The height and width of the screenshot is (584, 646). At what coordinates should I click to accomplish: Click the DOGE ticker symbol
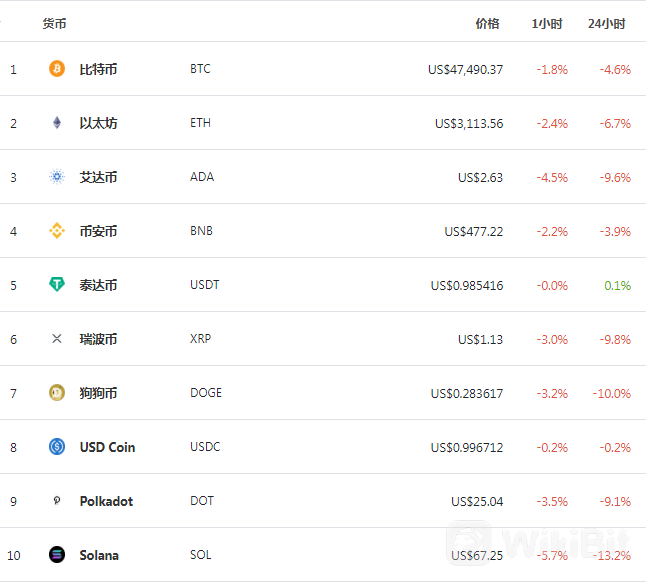coord(206,392)
